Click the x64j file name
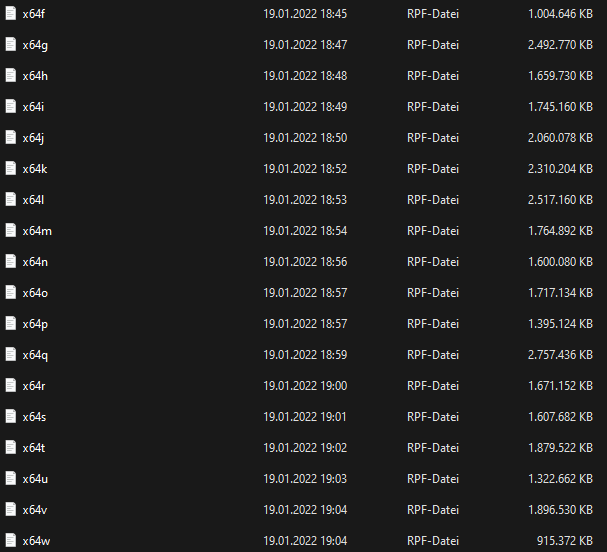The height and width of the screenshot is (552, 607). point(33,138)
